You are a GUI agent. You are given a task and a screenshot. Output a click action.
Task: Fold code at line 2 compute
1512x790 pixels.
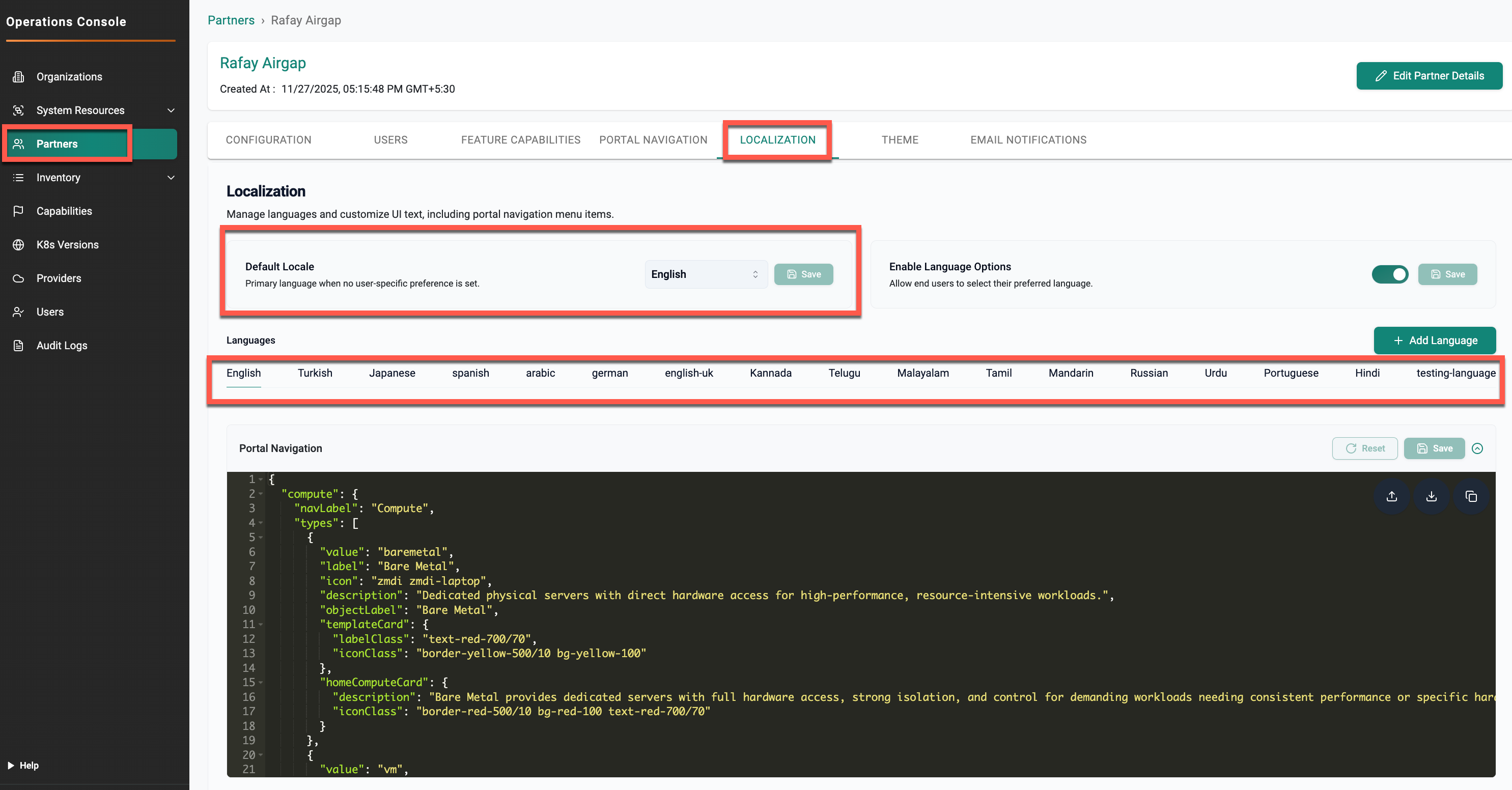tap(261, 494)
